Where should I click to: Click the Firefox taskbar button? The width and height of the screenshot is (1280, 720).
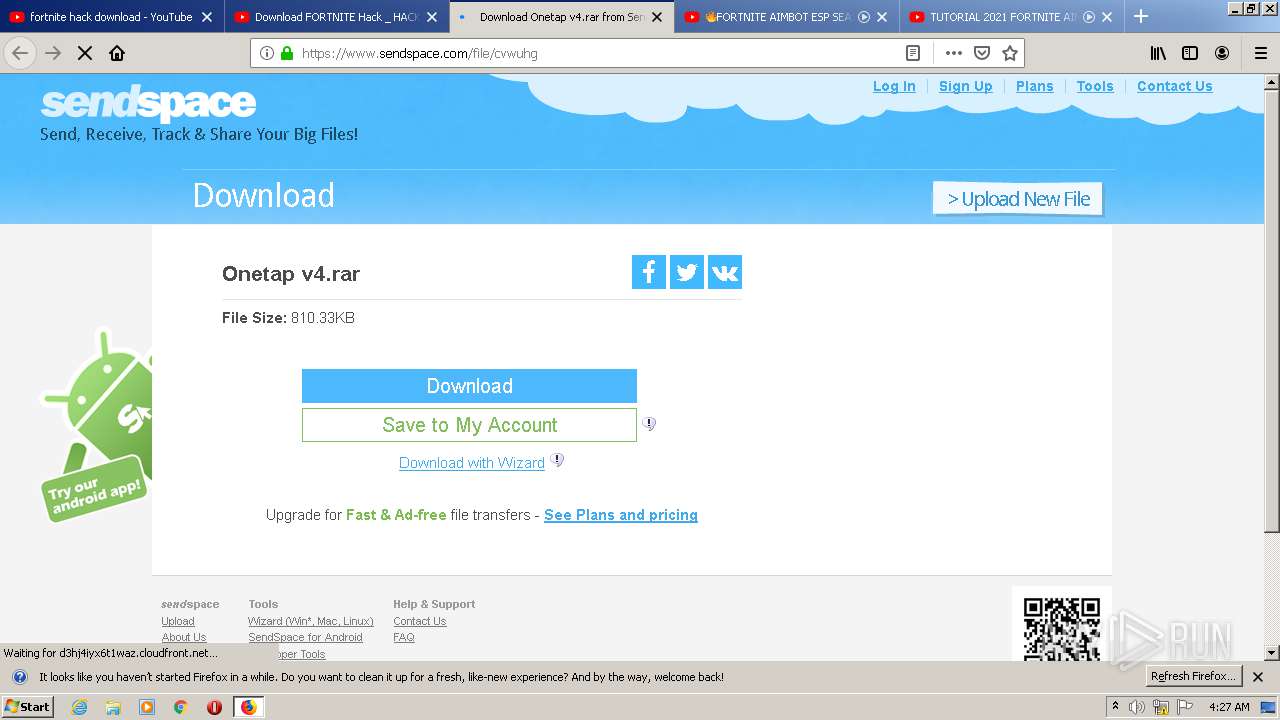click(248, 707)
